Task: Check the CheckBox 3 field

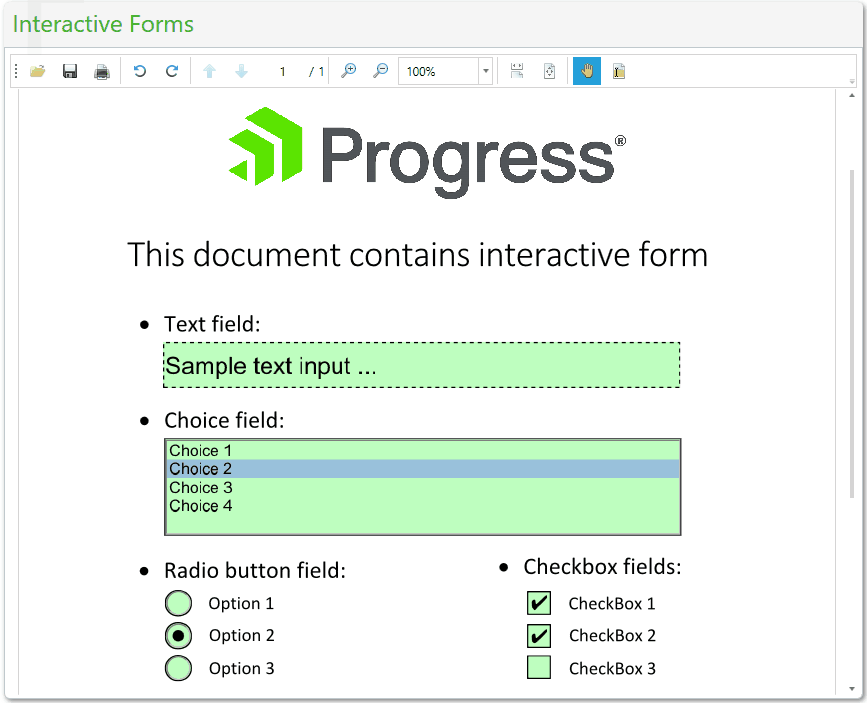Action: tap(538, 668)
